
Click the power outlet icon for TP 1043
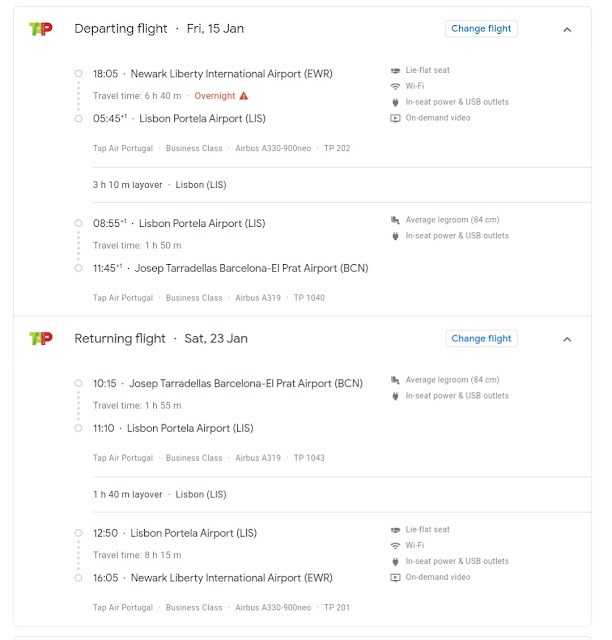395,396
